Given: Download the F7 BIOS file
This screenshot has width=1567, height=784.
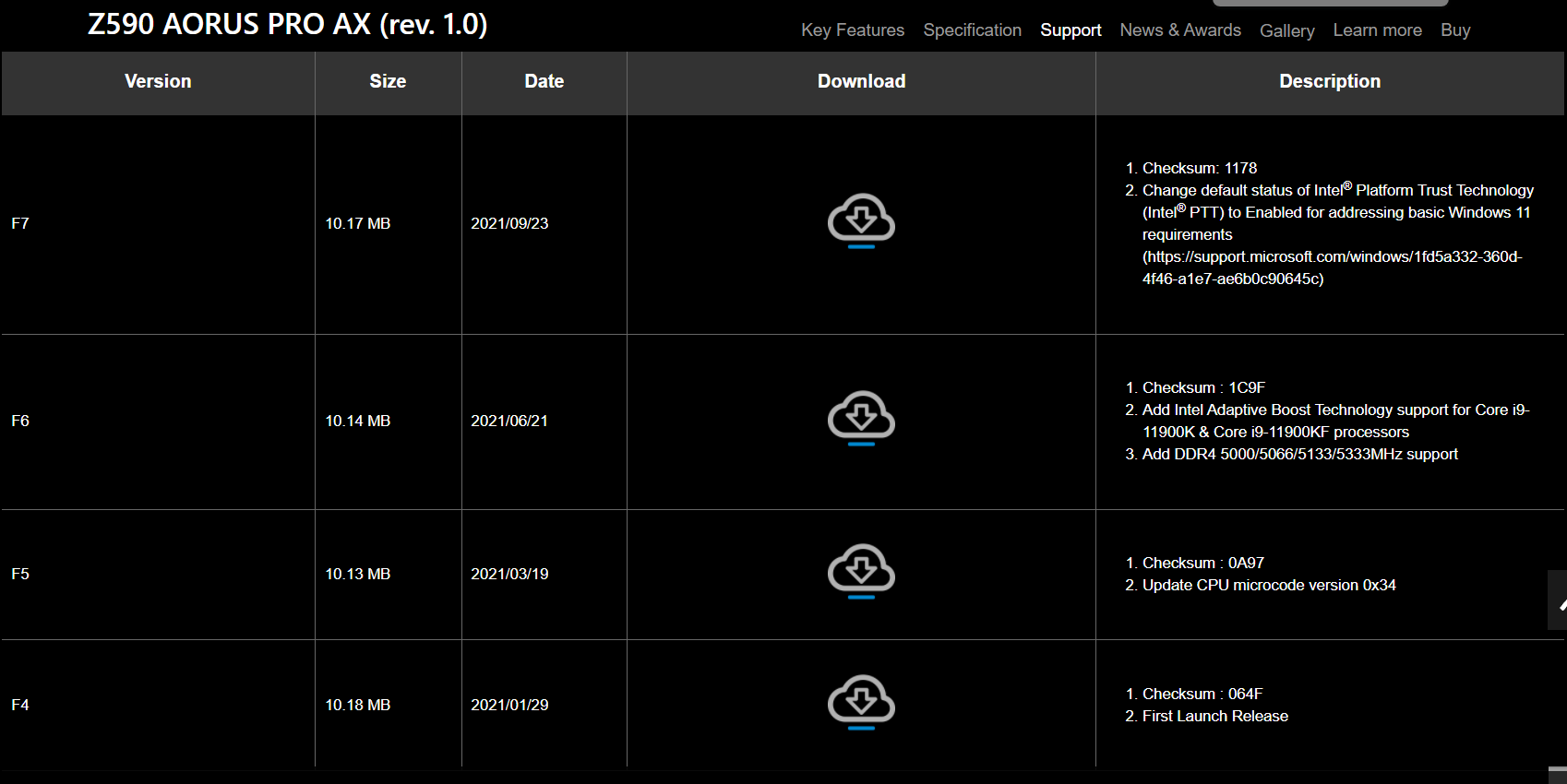Looking at the screenshot, I should point(861,220).
